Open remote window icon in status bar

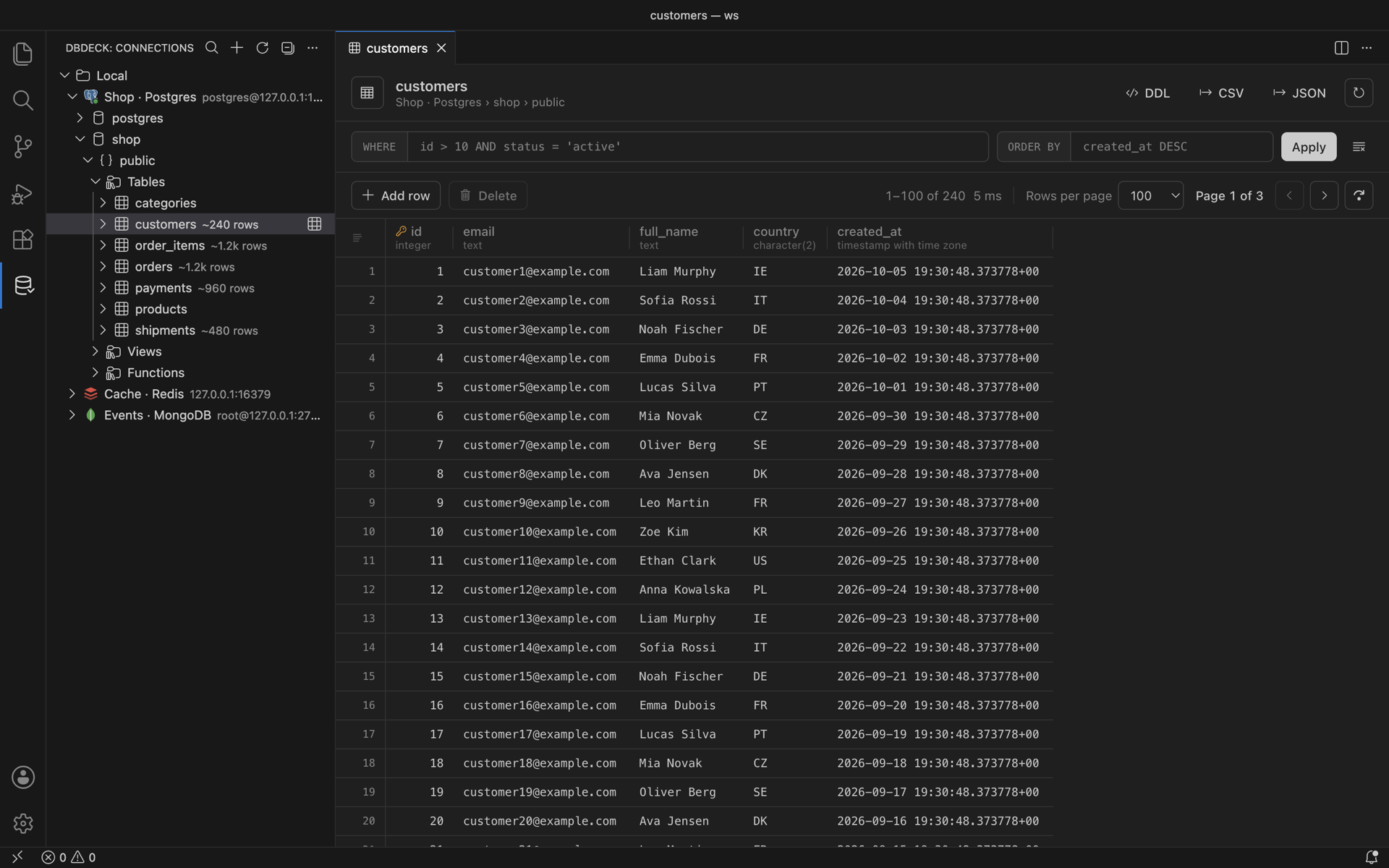[x=17, y=857]
